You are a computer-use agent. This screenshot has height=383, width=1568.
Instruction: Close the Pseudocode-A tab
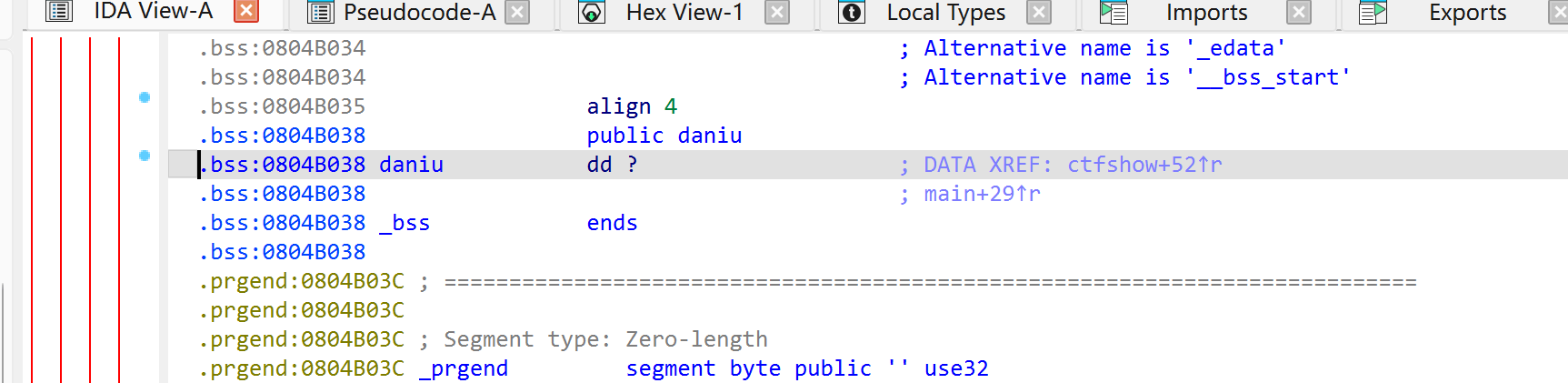(x=517, y=13)
